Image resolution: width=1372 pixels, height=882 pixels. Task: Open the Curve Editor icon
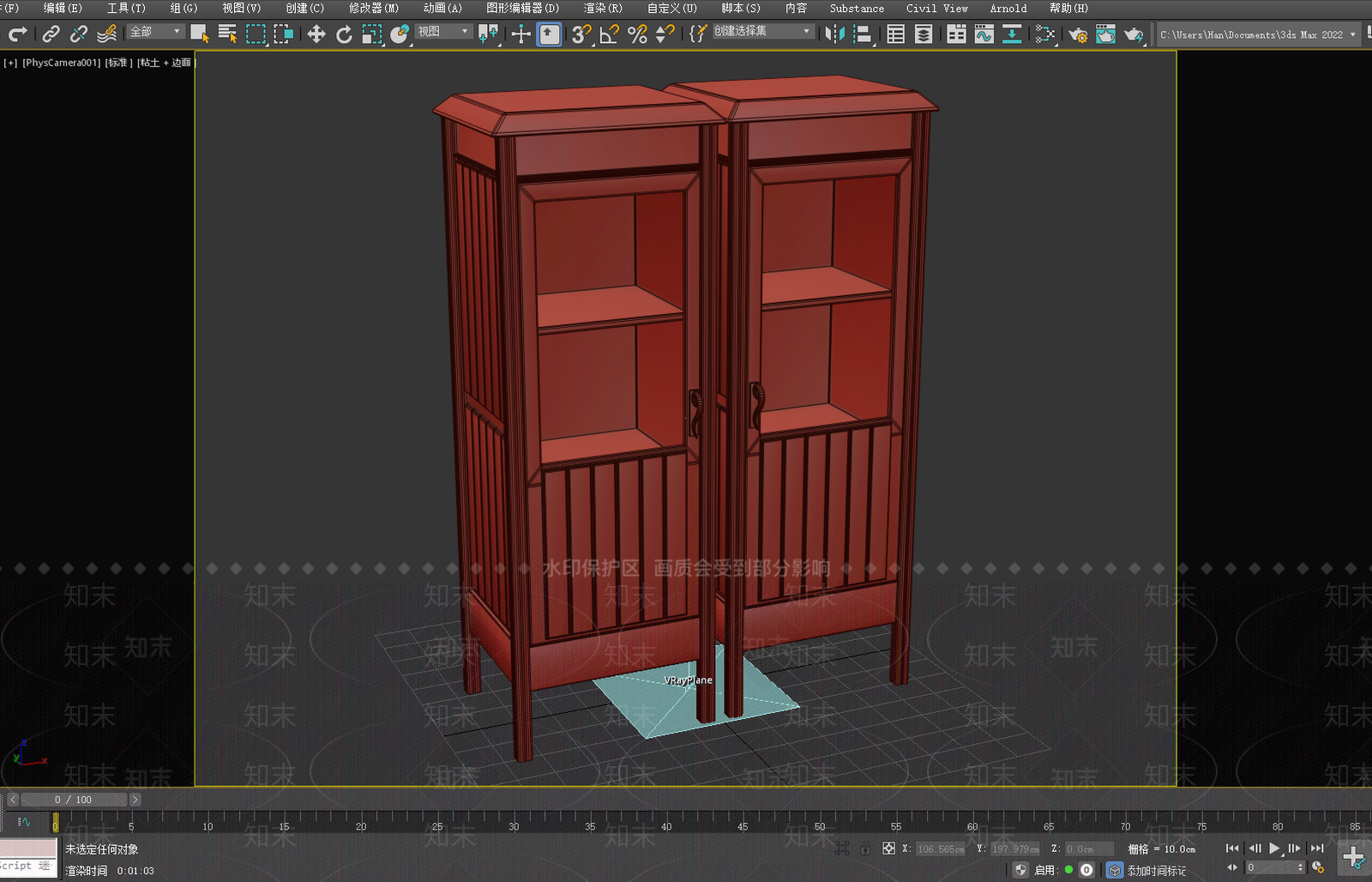(x=984, y=34)
